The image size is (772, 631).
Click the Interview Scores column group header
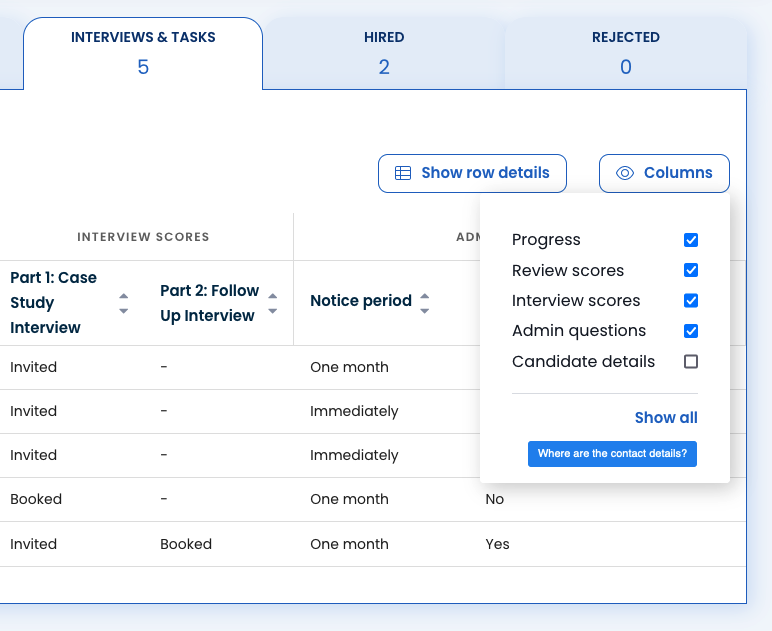point(143,237)
